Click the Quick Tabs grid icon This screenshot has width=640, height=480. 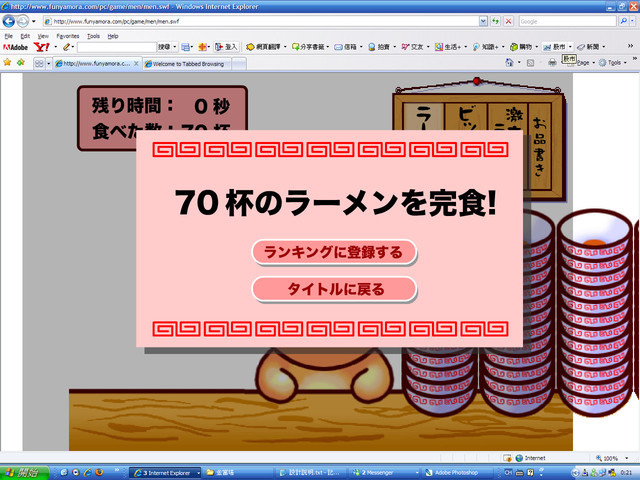pos(39,64)
